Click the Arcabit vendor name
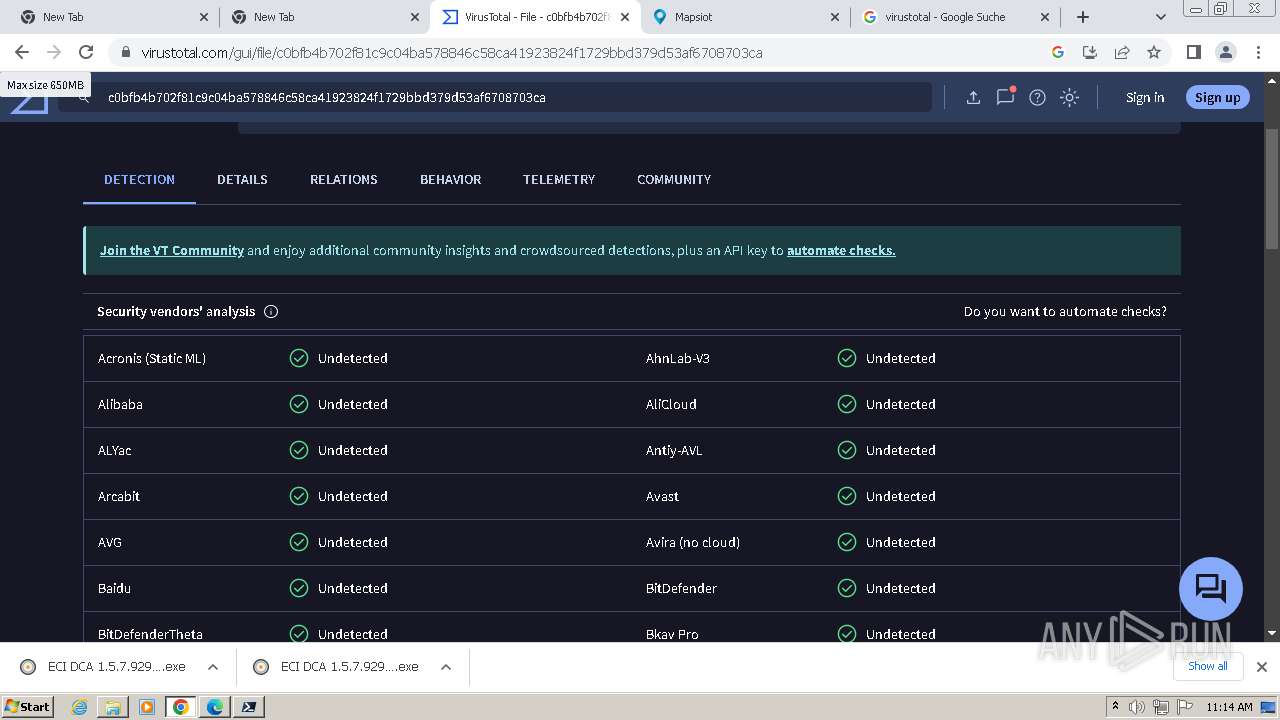 point(119,496)
